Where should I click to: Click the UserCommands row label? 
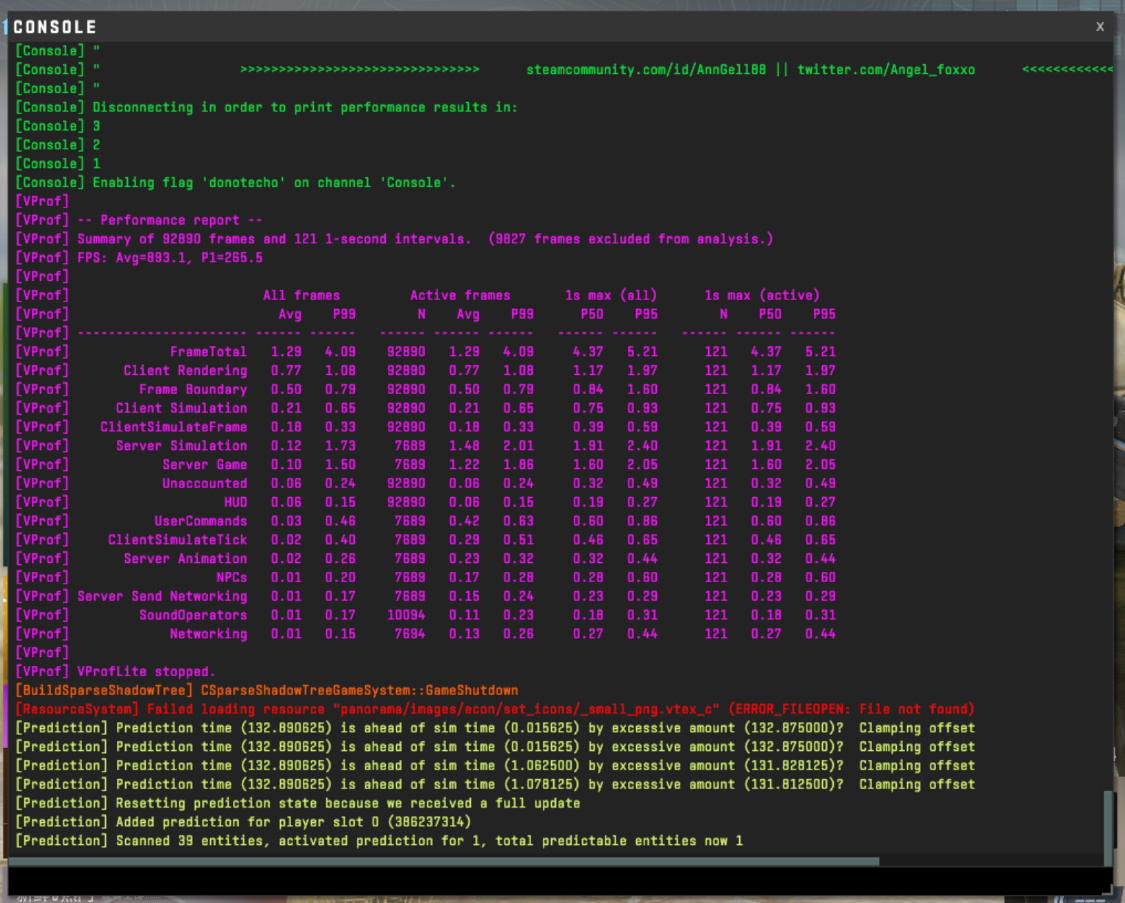[x=201, y=521]
